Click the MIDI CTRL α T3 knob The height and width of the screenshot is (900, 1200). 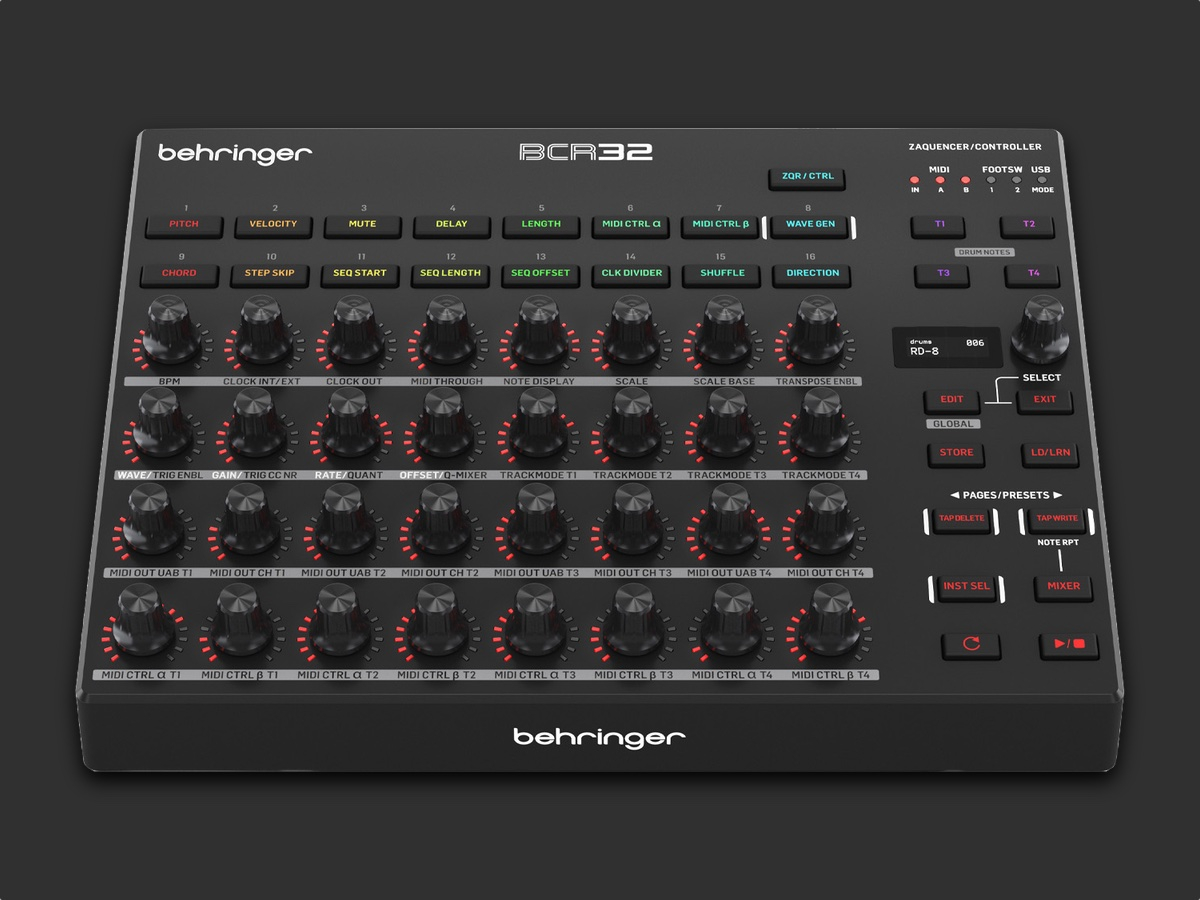(534, 621)
